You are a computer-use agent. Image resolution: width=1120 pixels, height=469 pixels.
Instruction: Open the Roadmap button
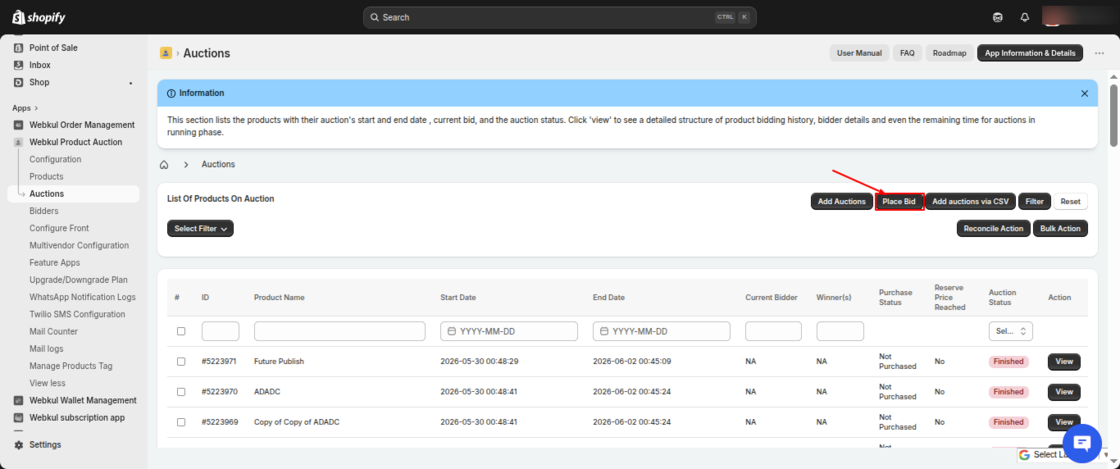tap(949, 53)
